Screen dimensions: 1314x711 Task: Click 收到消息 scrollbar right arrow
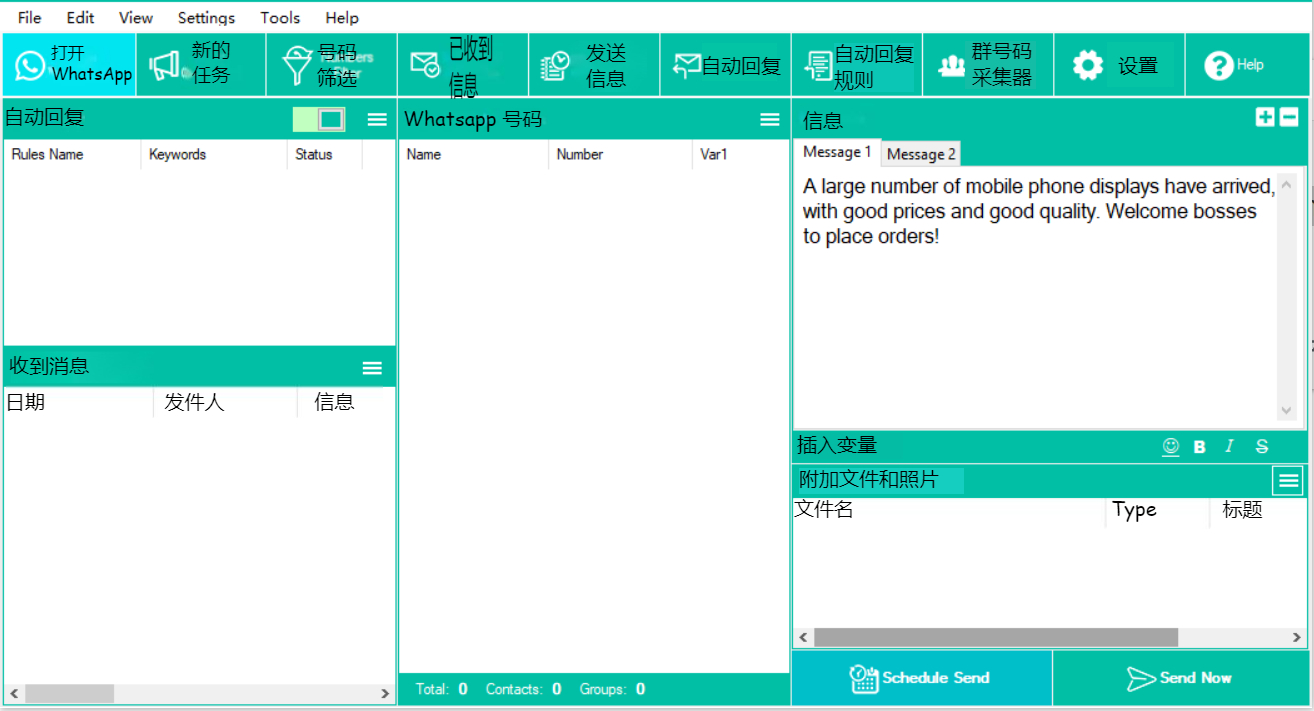coord(386,693)
